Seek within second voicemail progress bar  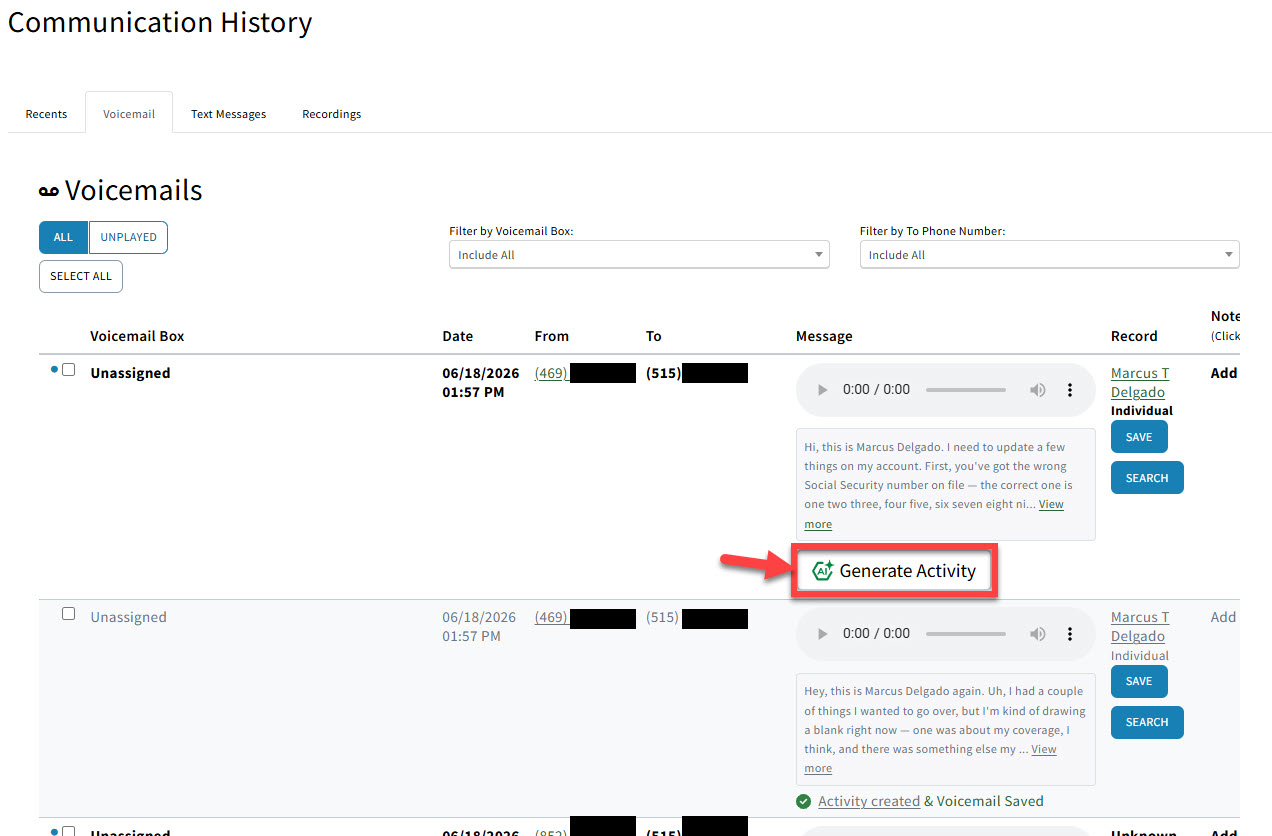pos(966,634)
